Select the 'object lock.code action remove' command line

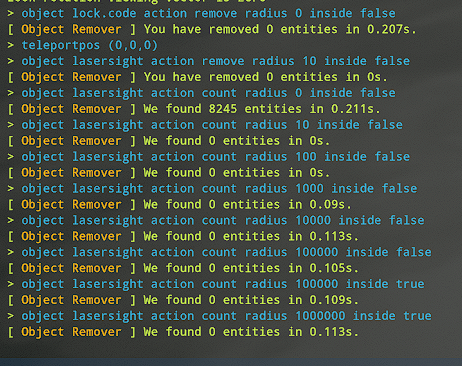pyautogui.click(x=201, y=14)
